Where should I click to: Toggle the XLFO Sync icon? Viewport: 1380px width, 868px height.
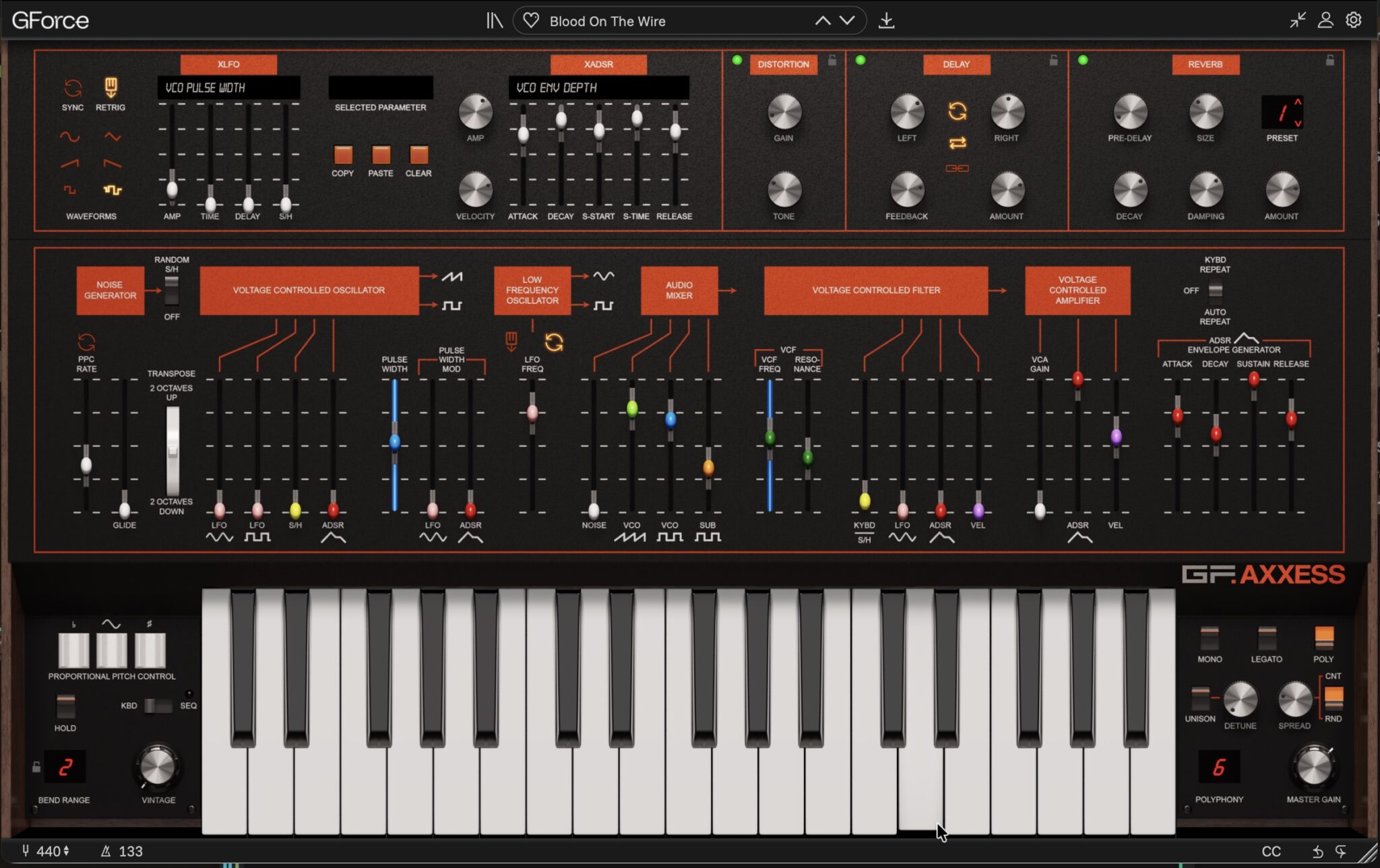(73, 88)
